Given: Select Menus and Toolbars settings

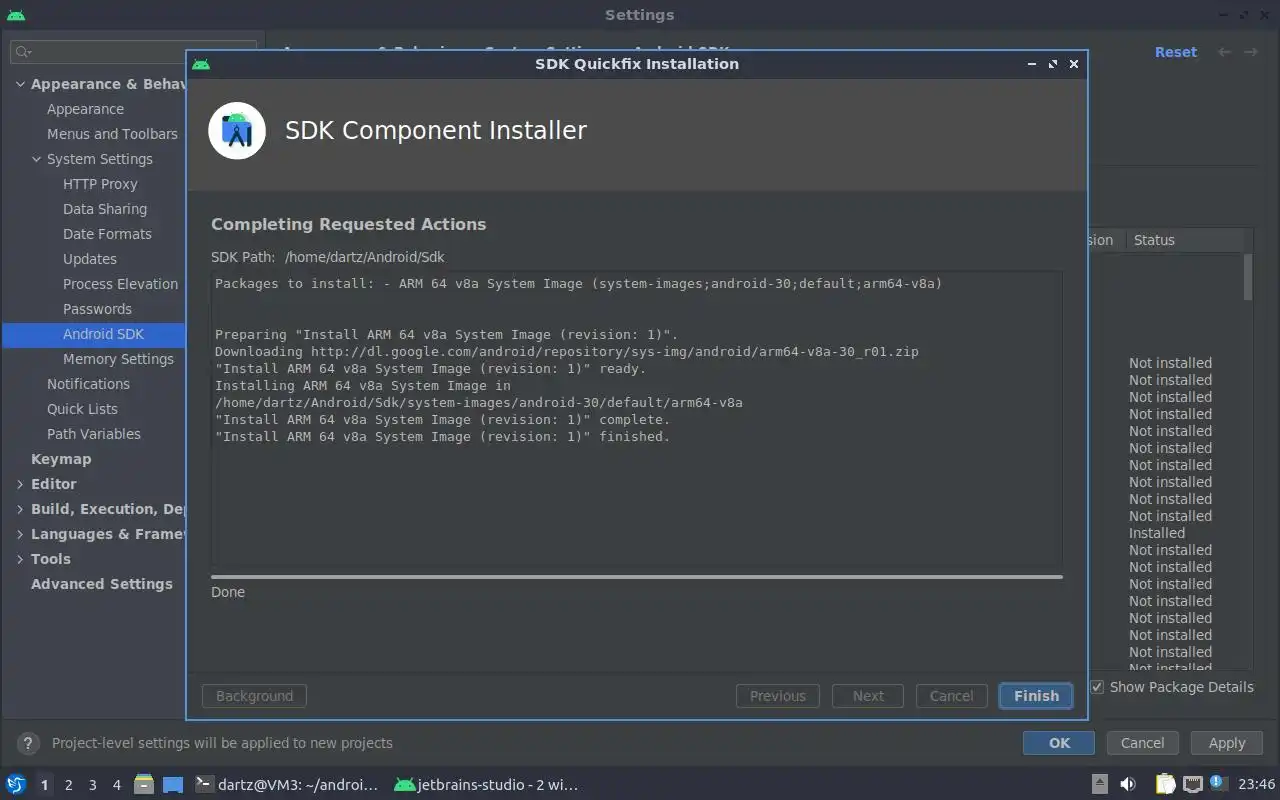Looking at the screenshot, I should pos(112,134).
